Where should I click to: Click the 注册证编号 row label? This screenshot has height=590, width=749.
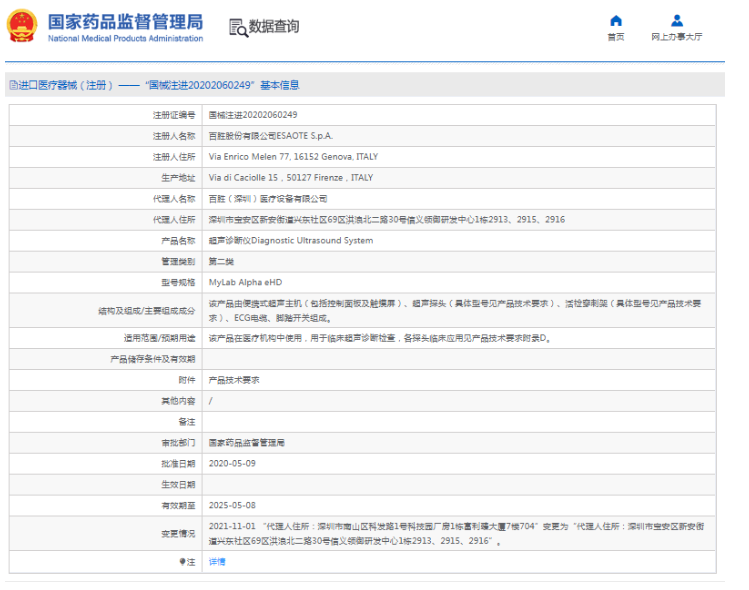coord(174,115)
